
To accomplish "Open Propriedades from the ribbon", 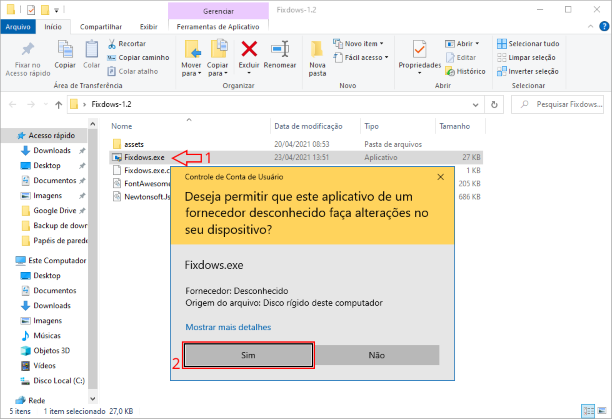I will click(x=419, y=50).
